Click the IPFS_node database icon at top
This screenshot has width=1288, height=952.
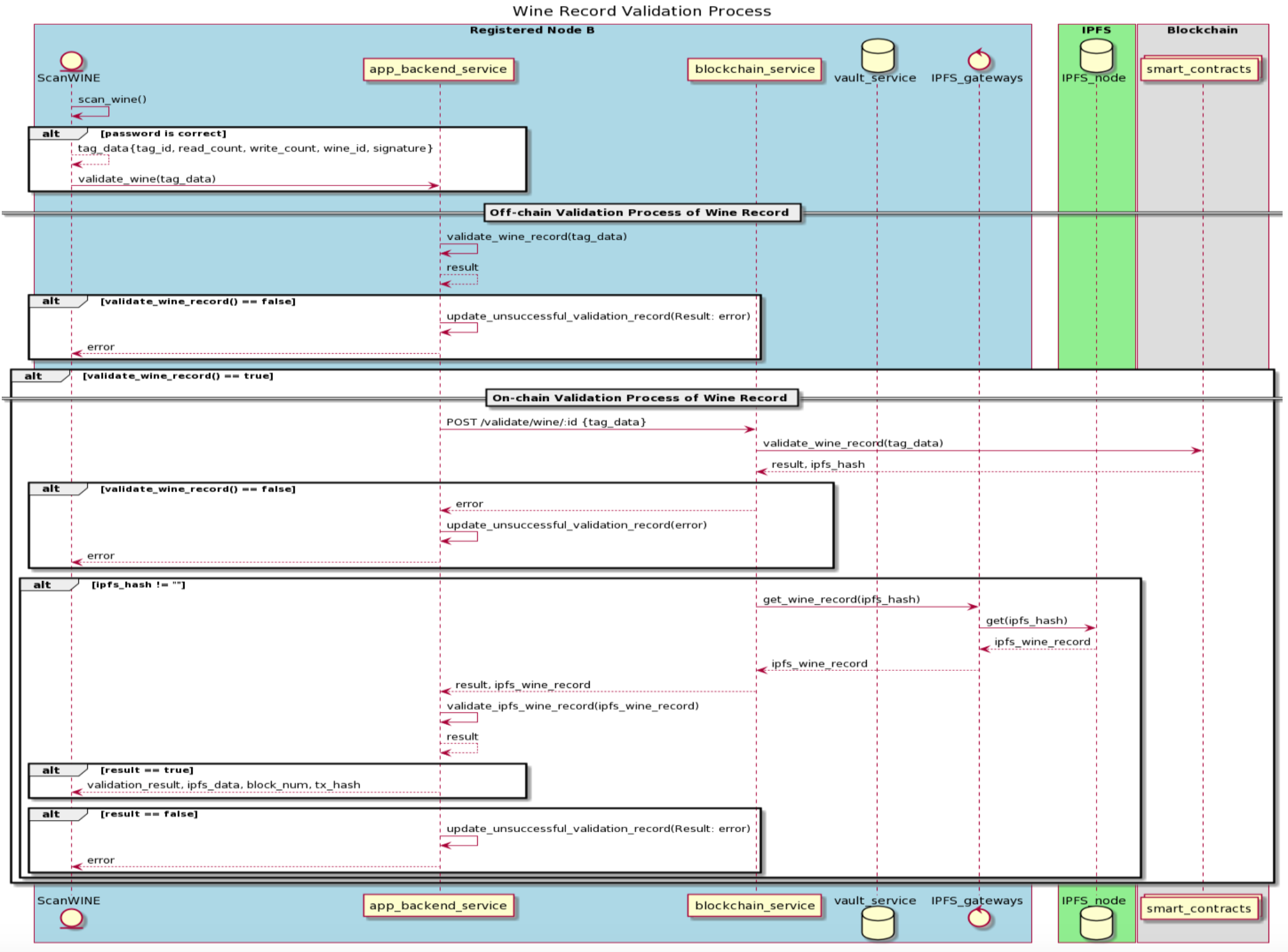(1096, 56)
